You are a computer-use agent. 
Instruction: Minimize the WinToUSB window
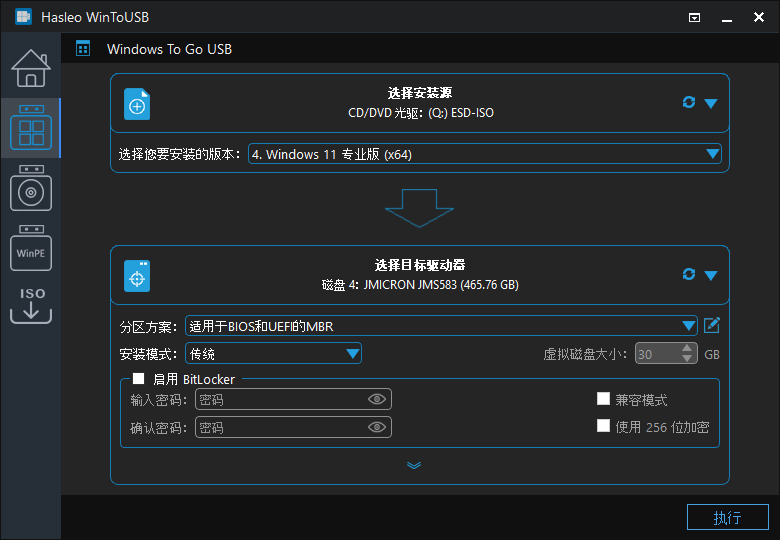[x=727, y=18]
